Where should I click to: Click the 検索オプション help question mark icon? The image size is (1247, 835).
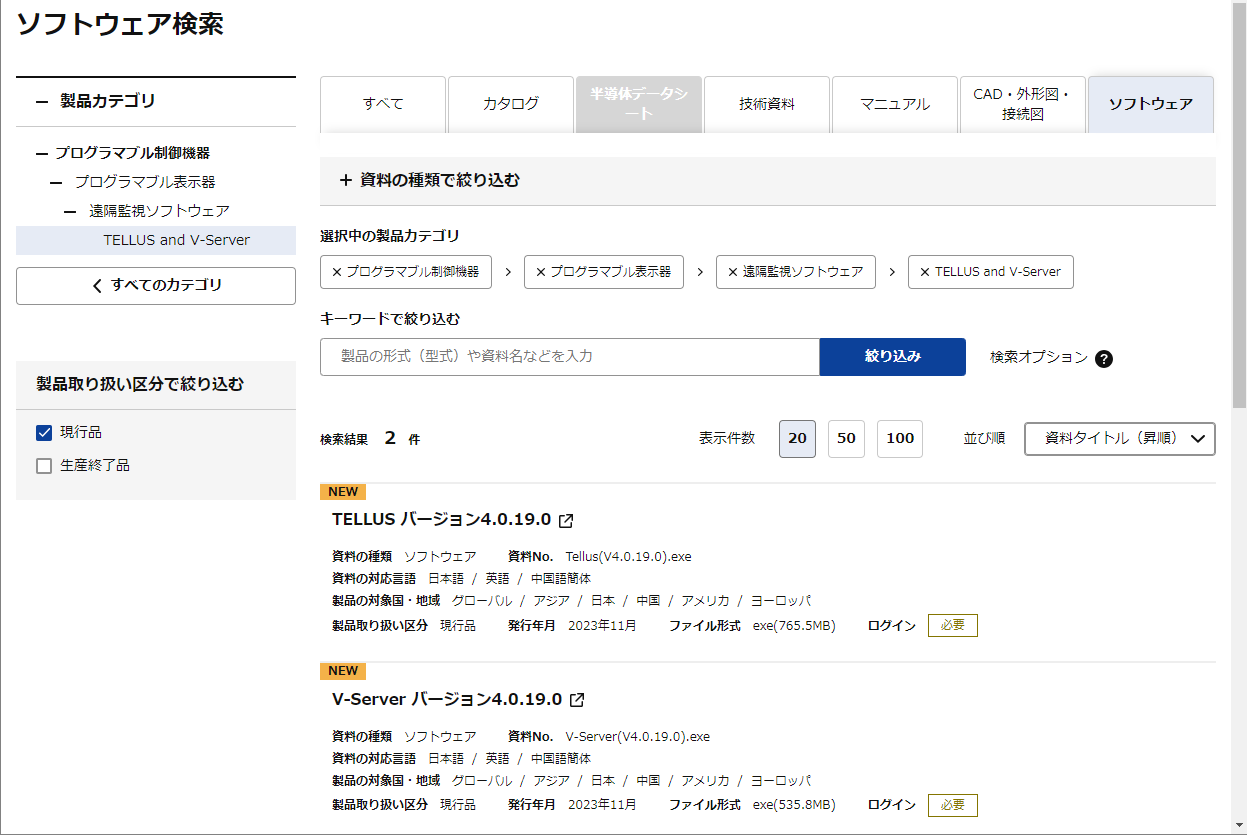pyautogui.click(x=1104, y=358)
